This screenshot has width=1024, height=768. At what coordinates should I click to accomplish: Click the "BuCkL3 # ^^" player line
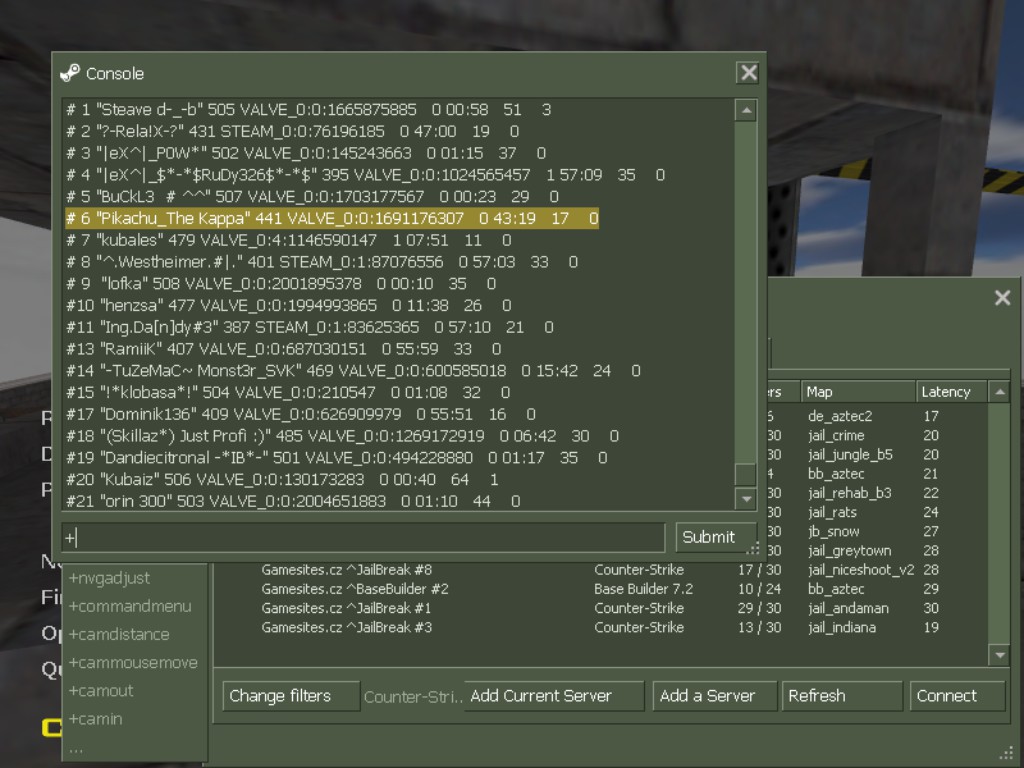click(x=313, y=197)
